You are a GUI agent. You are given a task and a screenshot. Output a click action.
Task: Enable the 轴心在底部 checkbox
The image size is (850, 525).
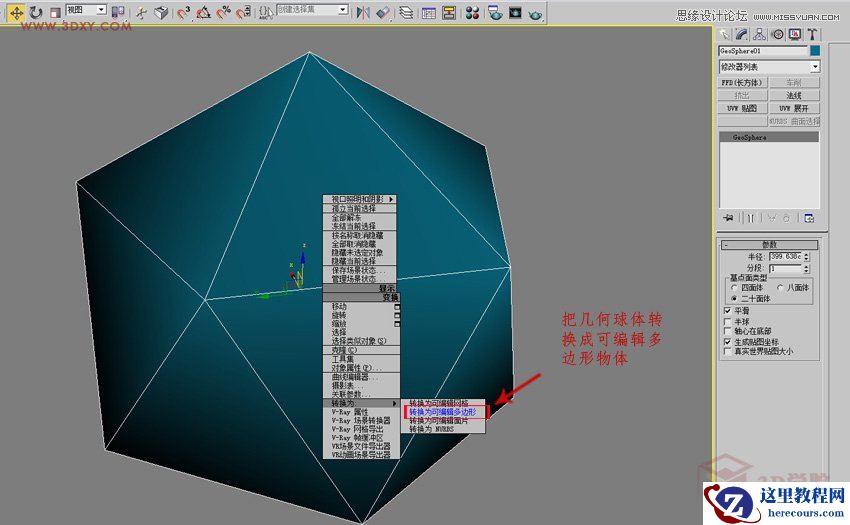[x=727, y=331]
